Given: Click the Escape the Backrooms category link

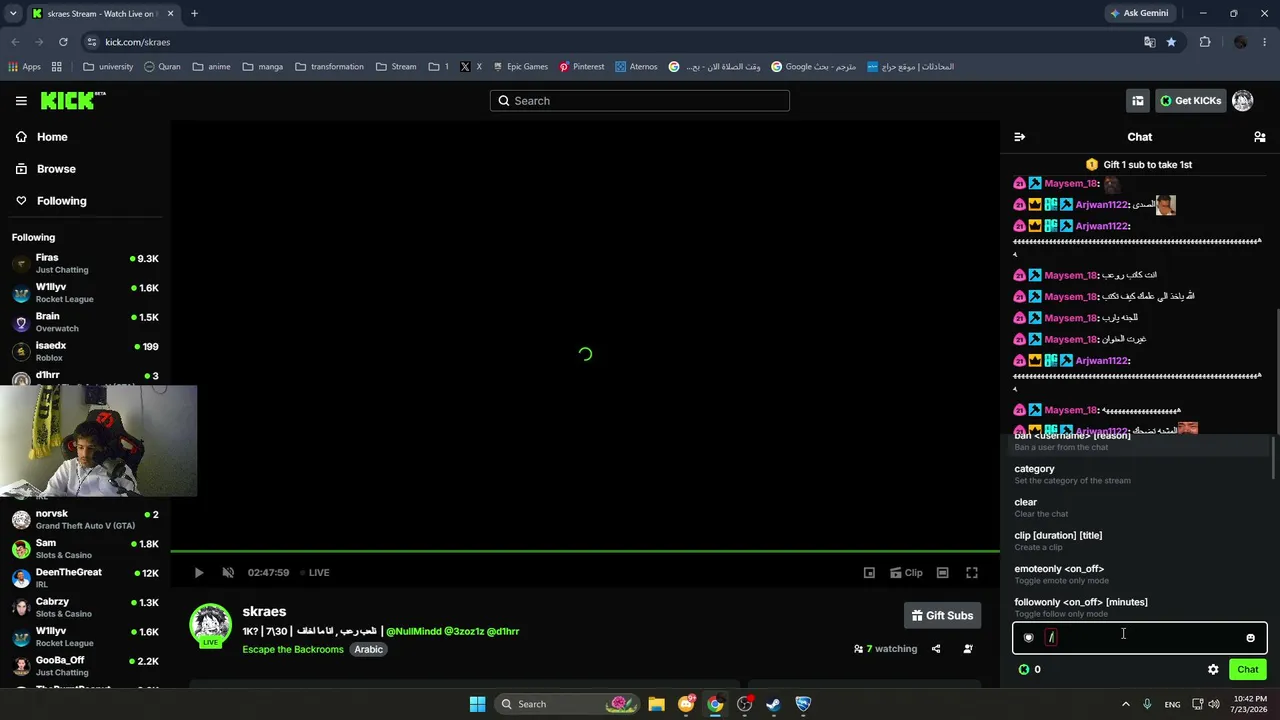Looking at the screenshot, I should 293,649.
